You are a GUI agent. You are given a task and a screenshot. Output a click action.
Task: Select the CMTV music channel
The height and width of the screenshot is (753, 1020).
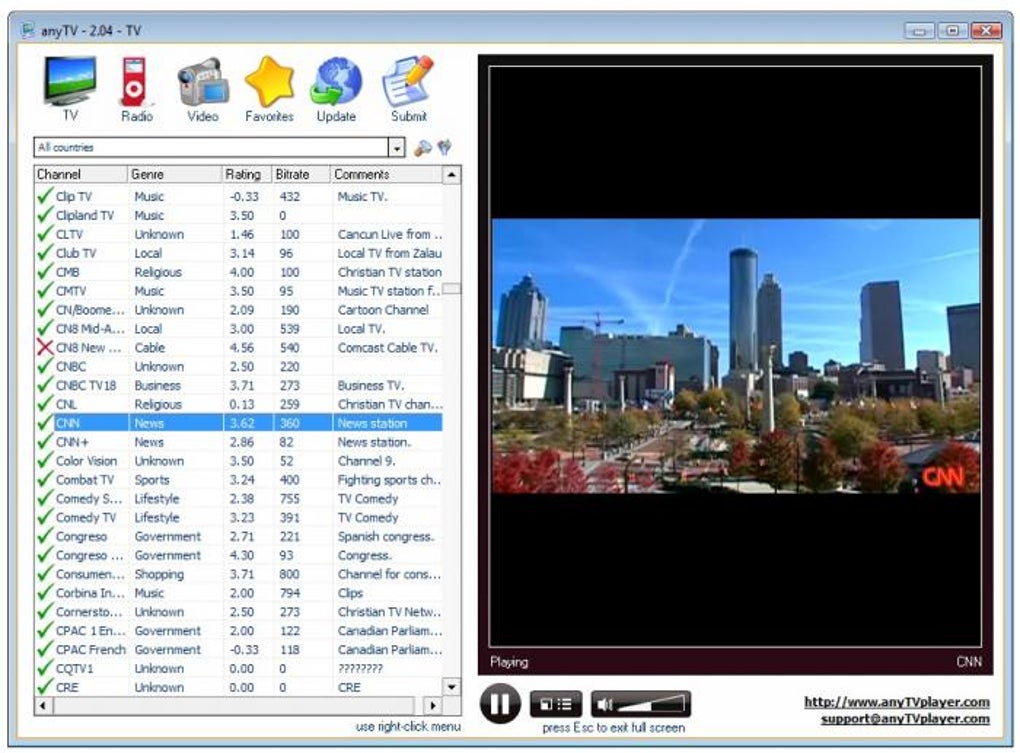(239, 291)
